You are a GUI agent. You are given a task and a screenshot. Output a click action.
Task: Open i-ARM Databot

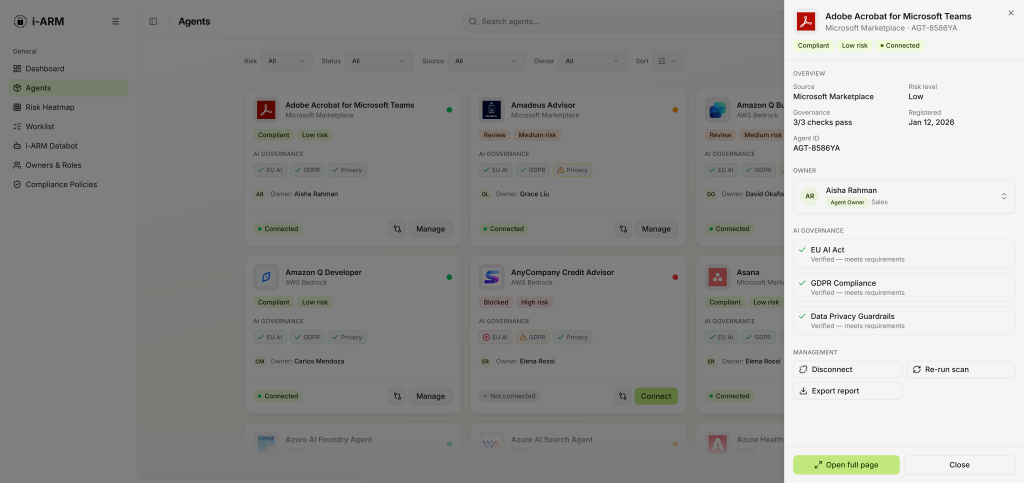click(68, 146)
